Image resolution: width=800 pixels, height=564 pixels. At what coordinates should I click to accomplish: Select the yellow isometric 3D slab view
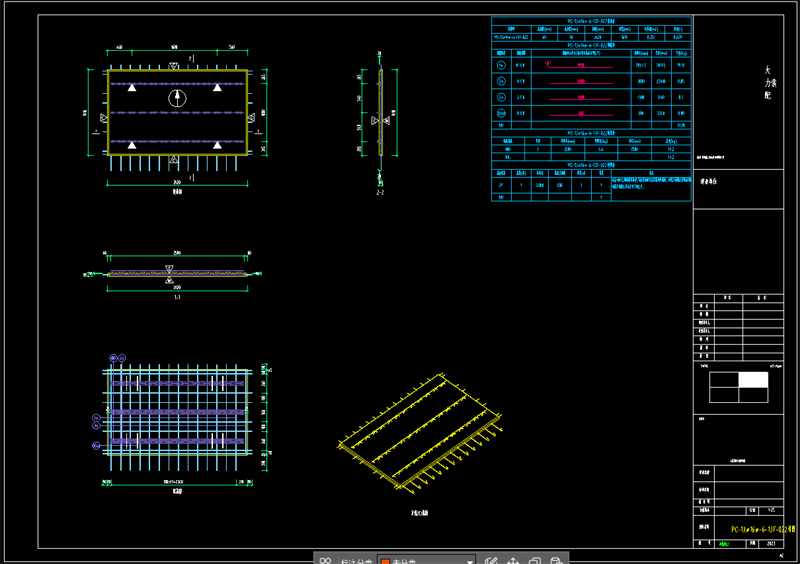tap(420, 434)
